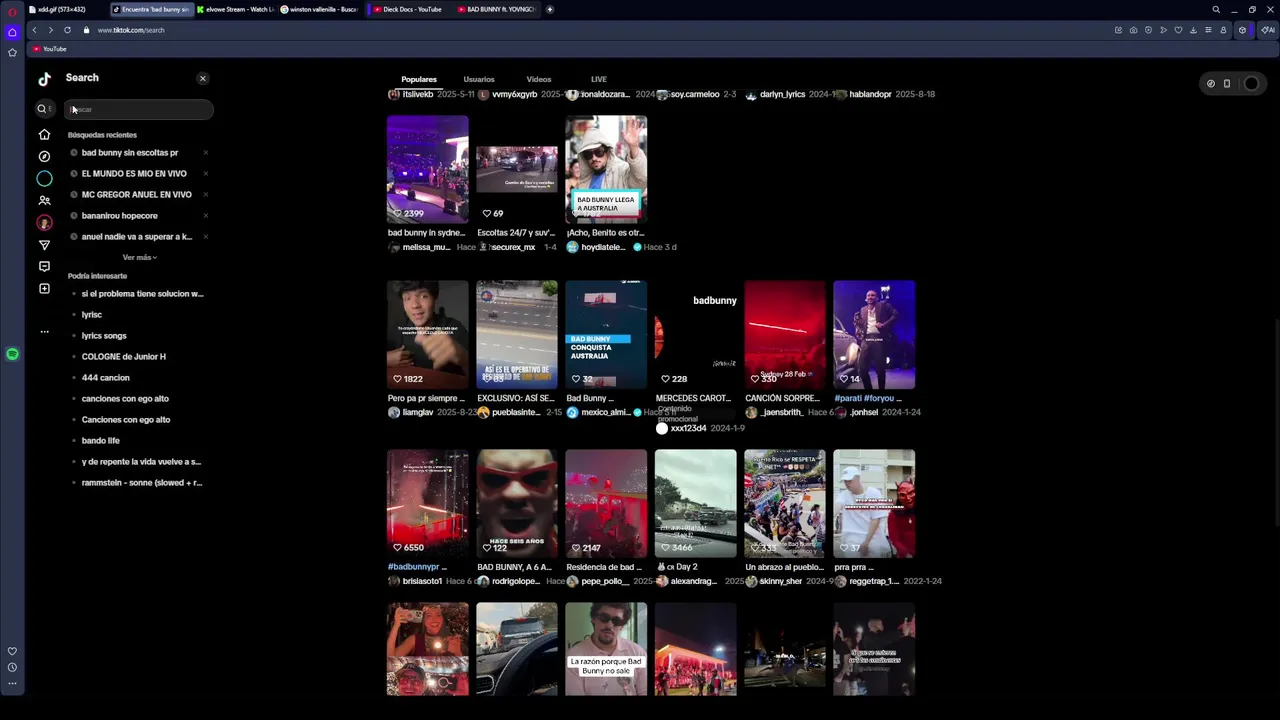
Task: Switch to Dieck Docs - YouTube tab
Action: tap(406, 9)
